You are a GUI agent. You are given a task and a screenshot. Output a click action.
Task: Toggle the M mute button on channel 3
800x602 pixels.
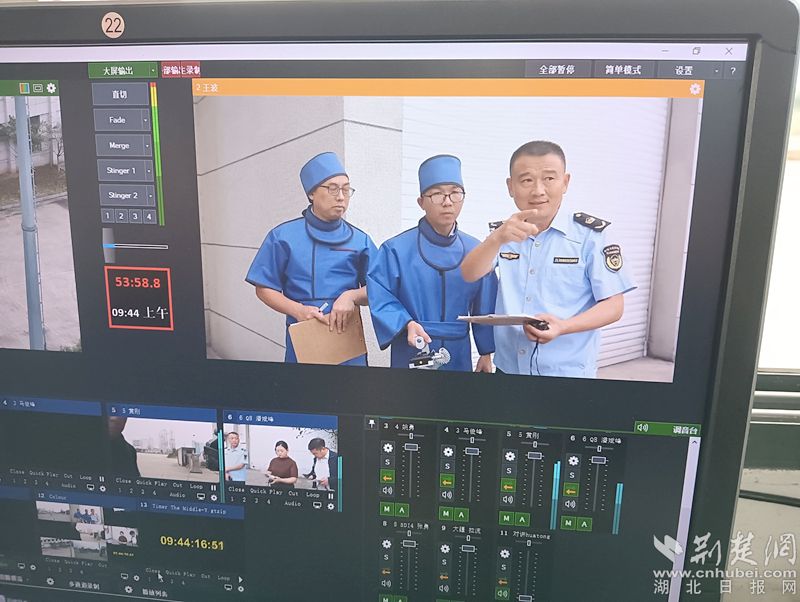point(387,509)
